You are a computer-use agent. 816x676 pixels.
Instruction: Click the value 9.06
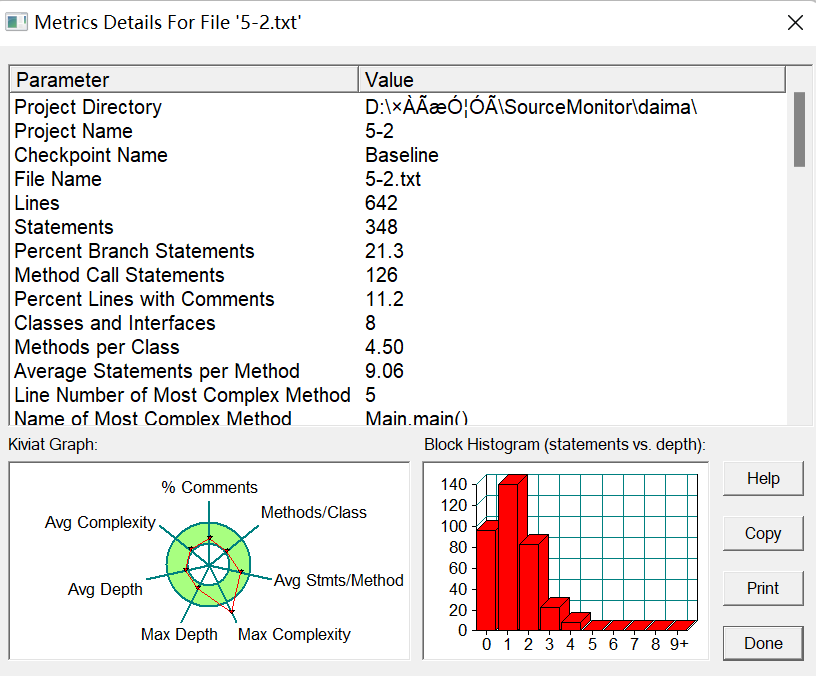(385, 371)
